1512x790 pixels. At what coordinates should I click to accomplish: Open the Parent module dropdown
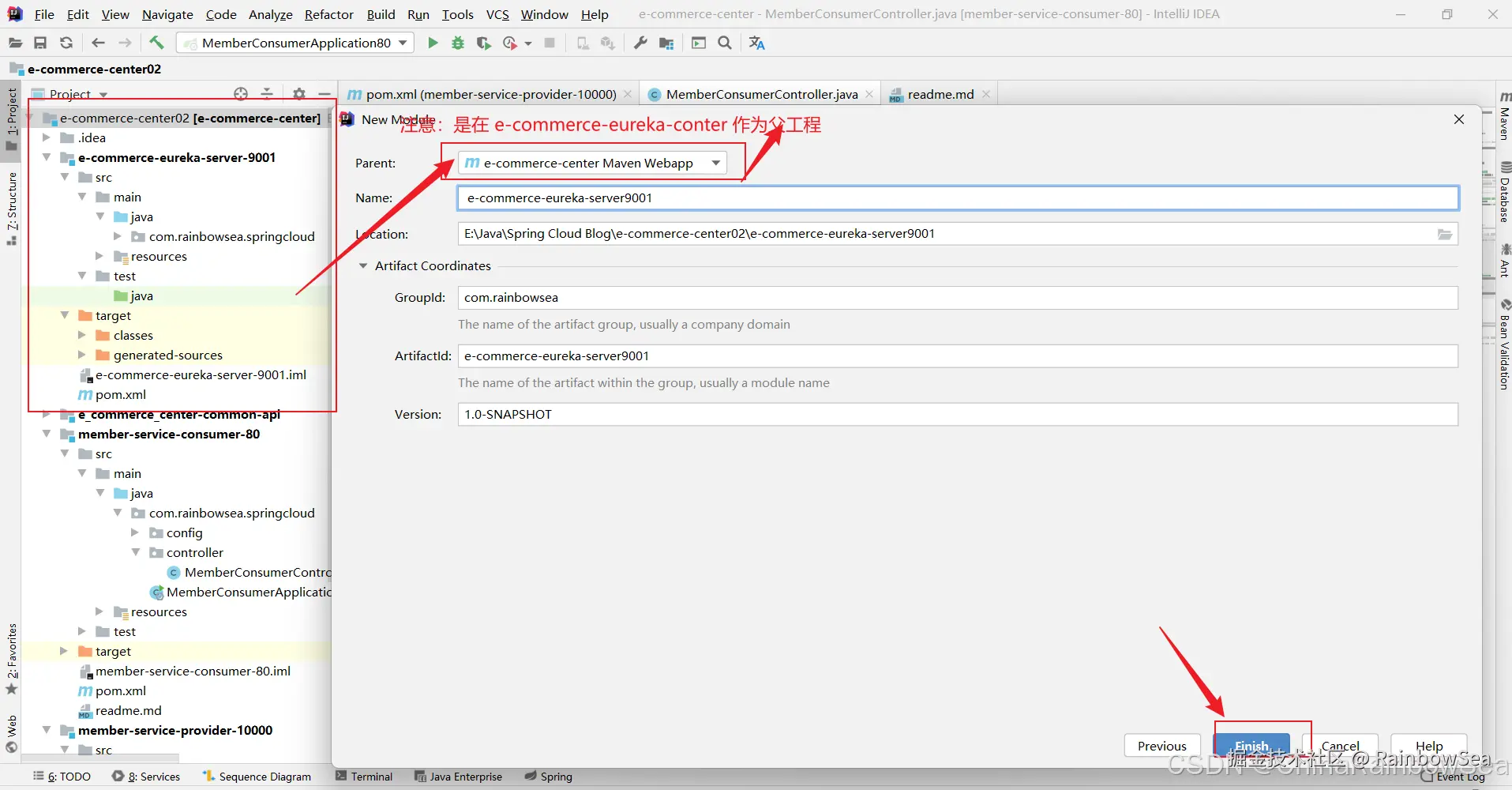(591, 163)
